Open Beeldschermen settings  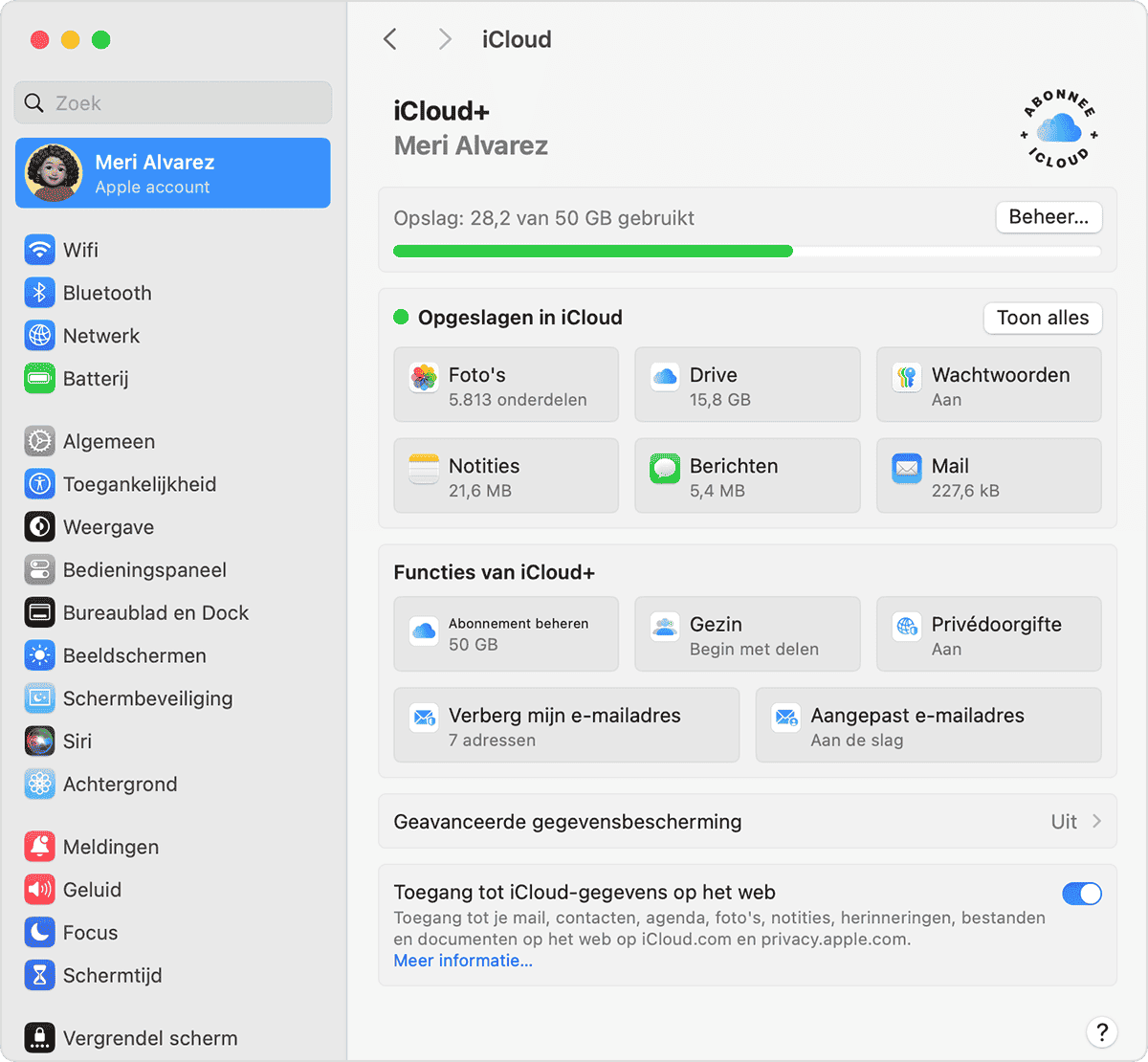(x=115, y=655)
